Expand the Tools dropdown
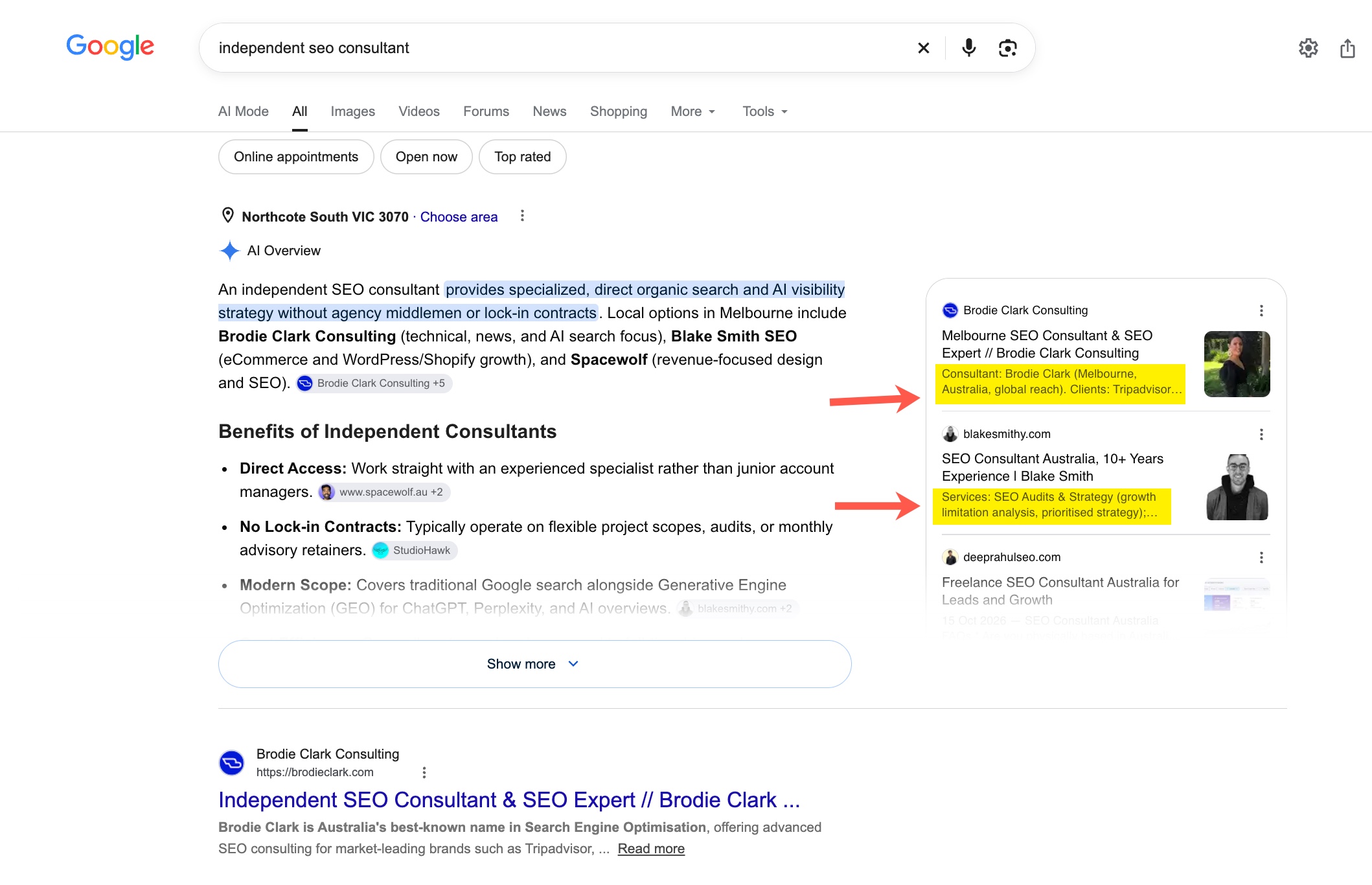Screen dimensions: 1372x885 tap(765, 111)
